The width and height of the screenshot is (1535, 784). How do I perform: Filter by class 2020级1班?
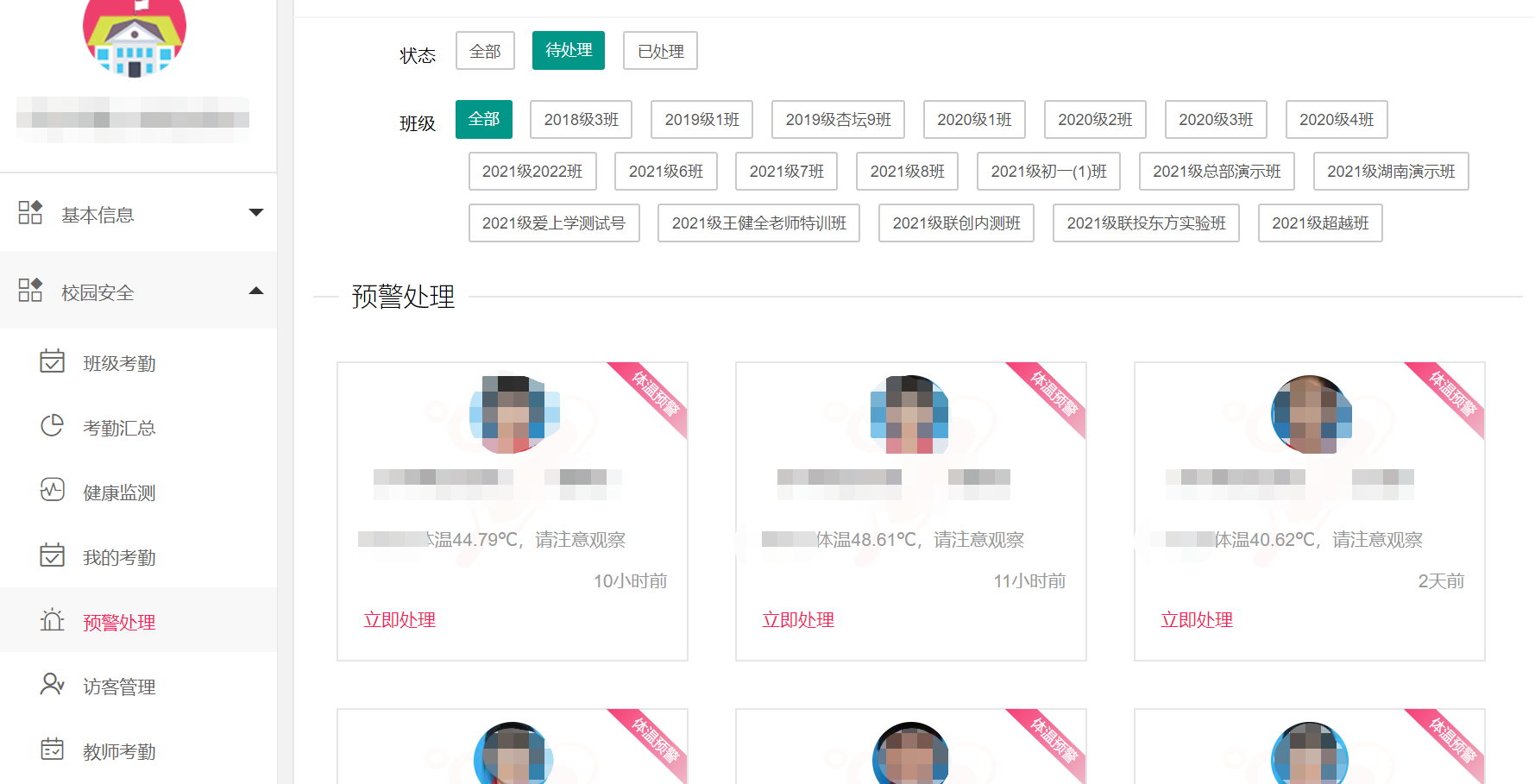pyautogui.click(x=973, y=120)
